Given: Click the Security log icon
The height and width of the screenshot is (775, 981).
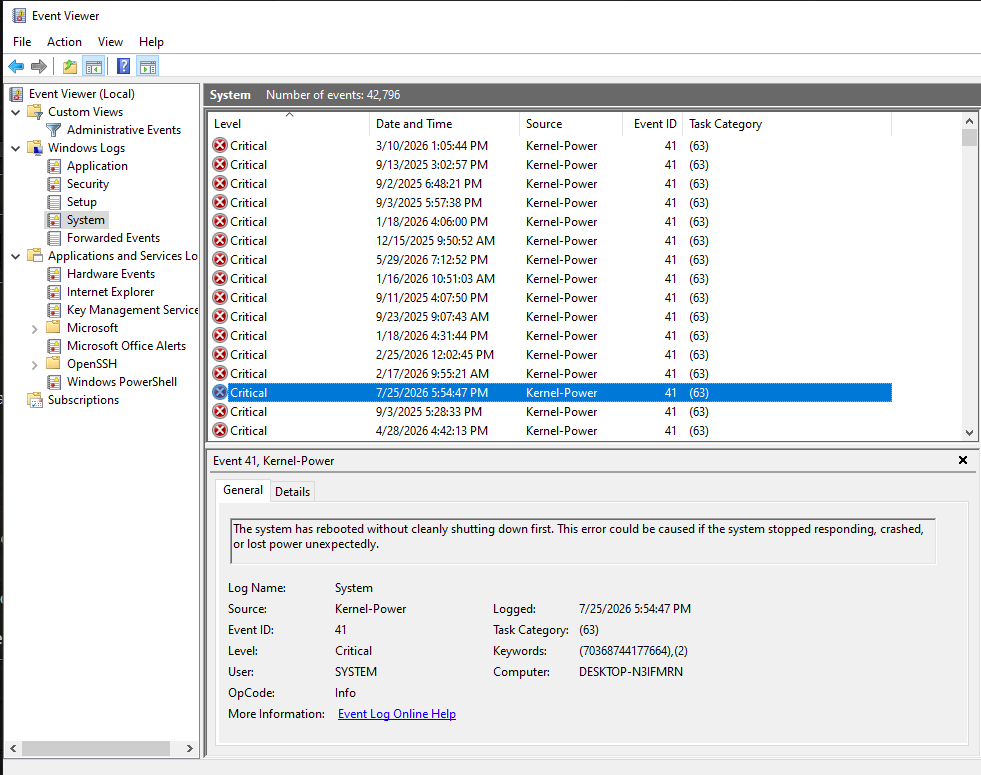Looking at the screenshot, I should tap(54, 184).
